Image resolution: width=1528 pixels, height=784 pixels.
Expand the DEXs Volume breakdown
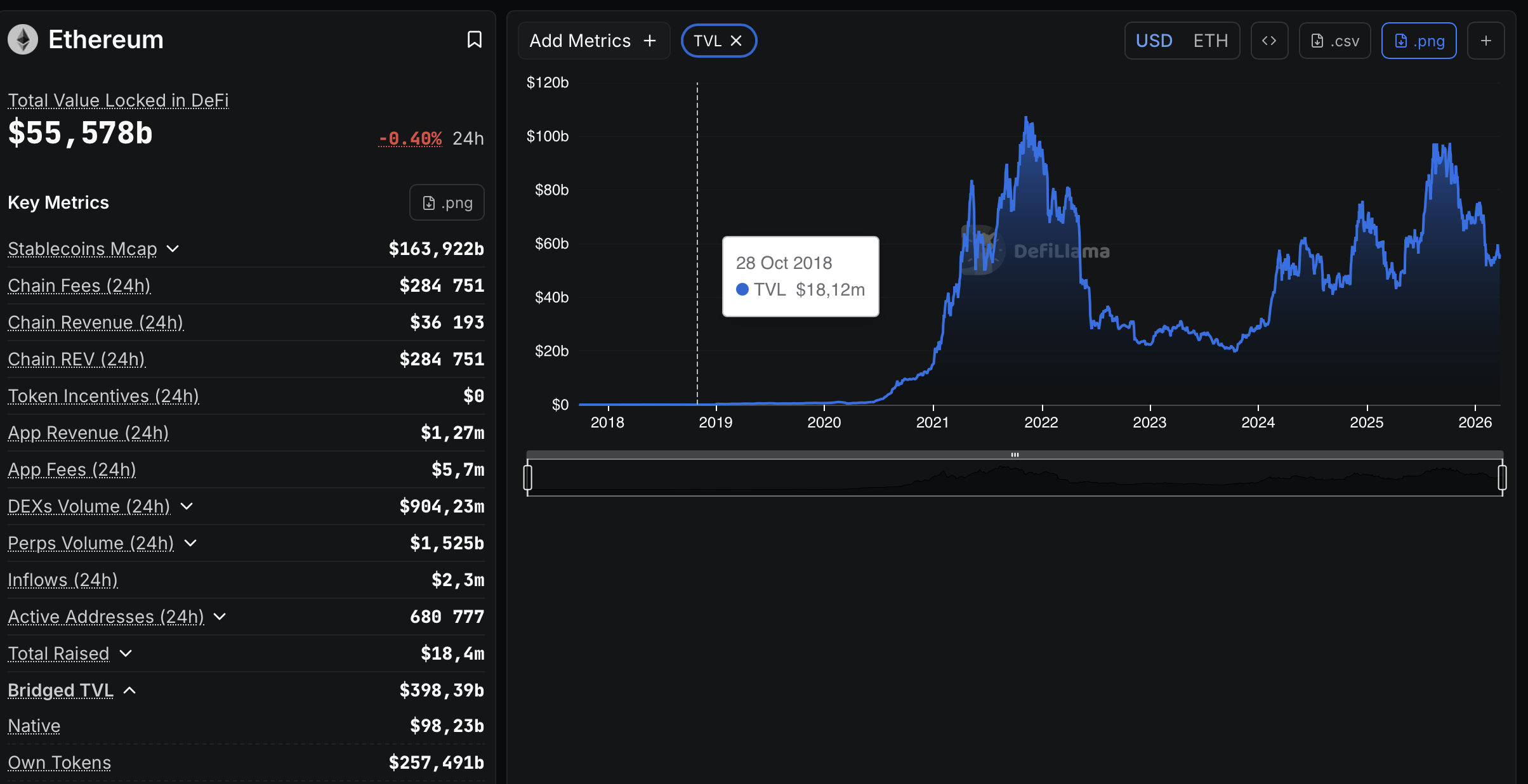pyautogui.click(x=186, y=507)
